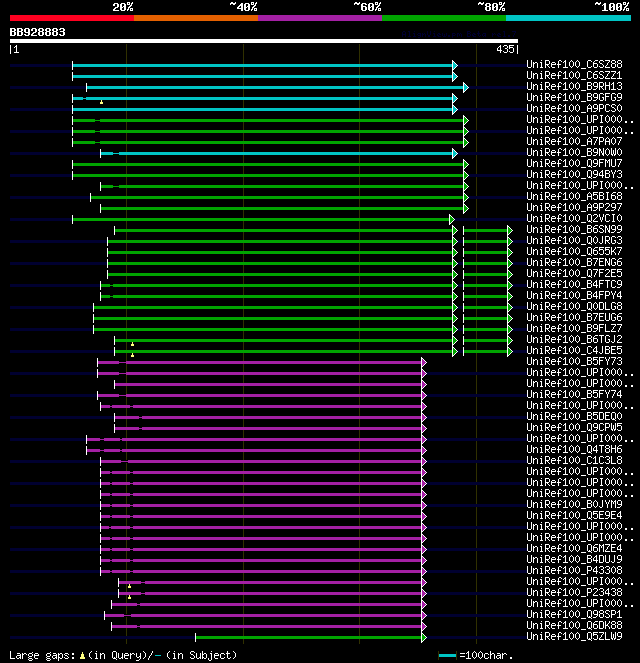This screenshot has height=663, width=640.
Task: Select the UniRef100_A9P297 label
Action: tap(574, 207)
